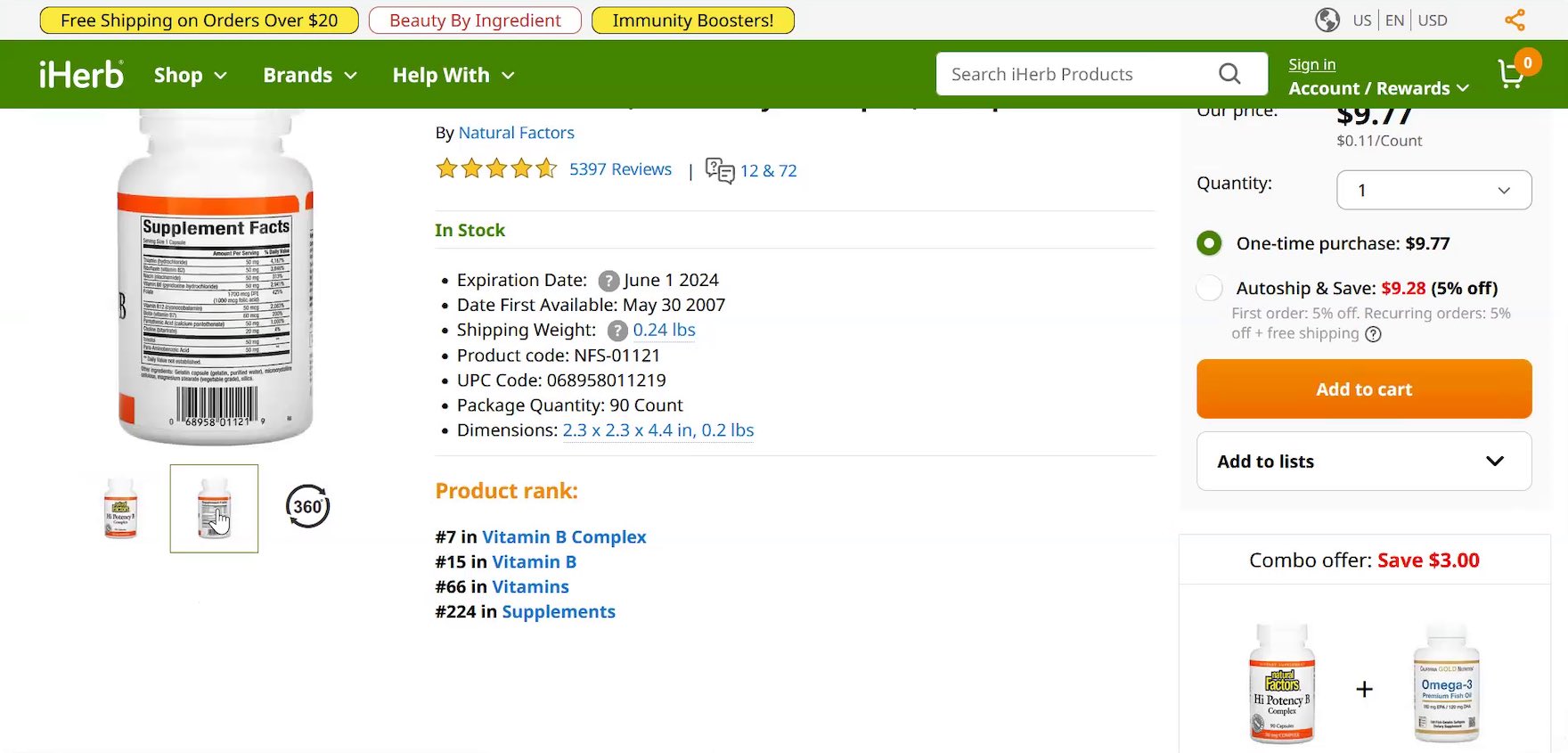Expand Account / Rewards menu

1378,88
